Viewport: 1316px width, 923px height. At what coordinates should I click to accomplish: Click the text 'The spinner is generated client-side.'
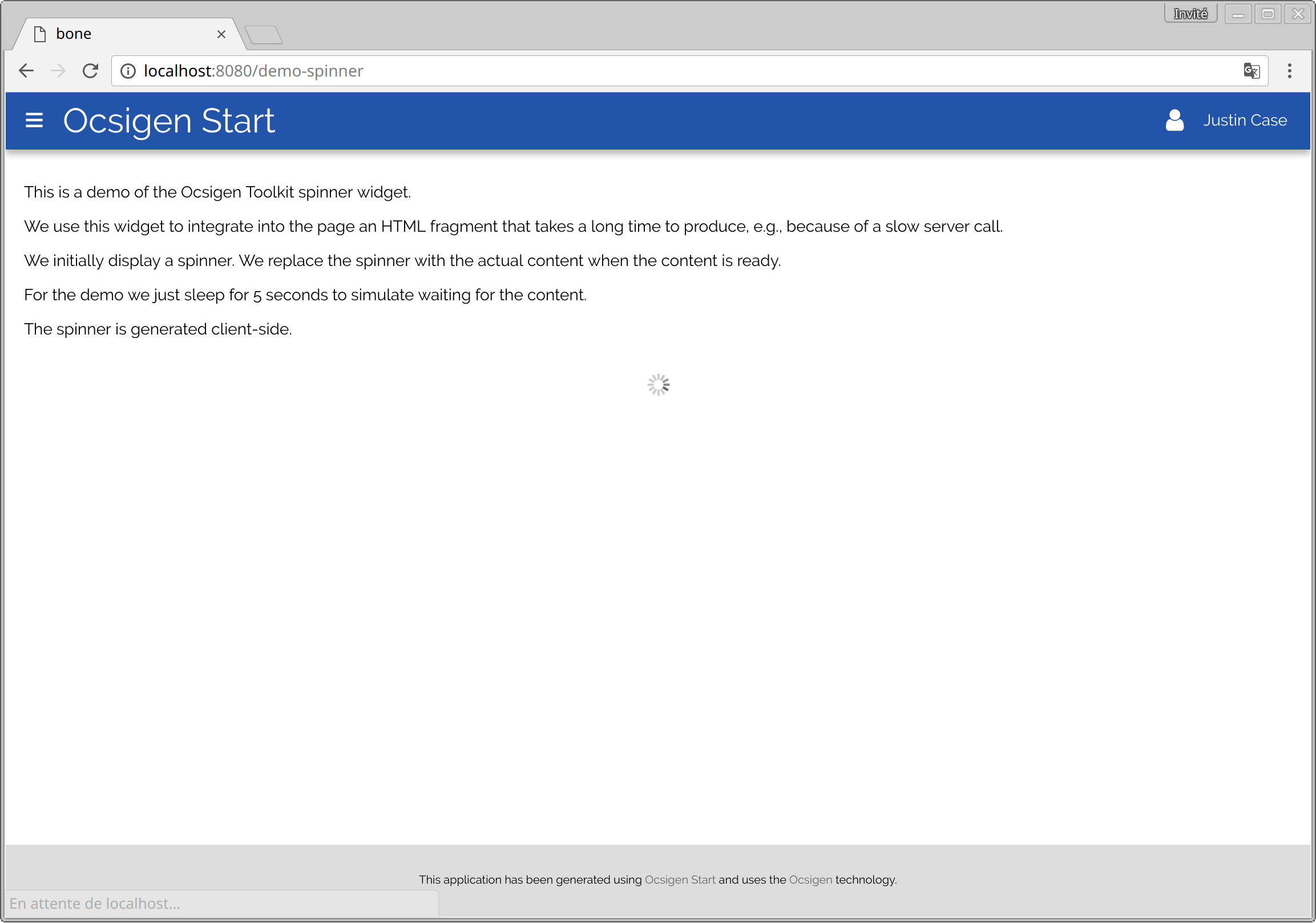point(158,329)
